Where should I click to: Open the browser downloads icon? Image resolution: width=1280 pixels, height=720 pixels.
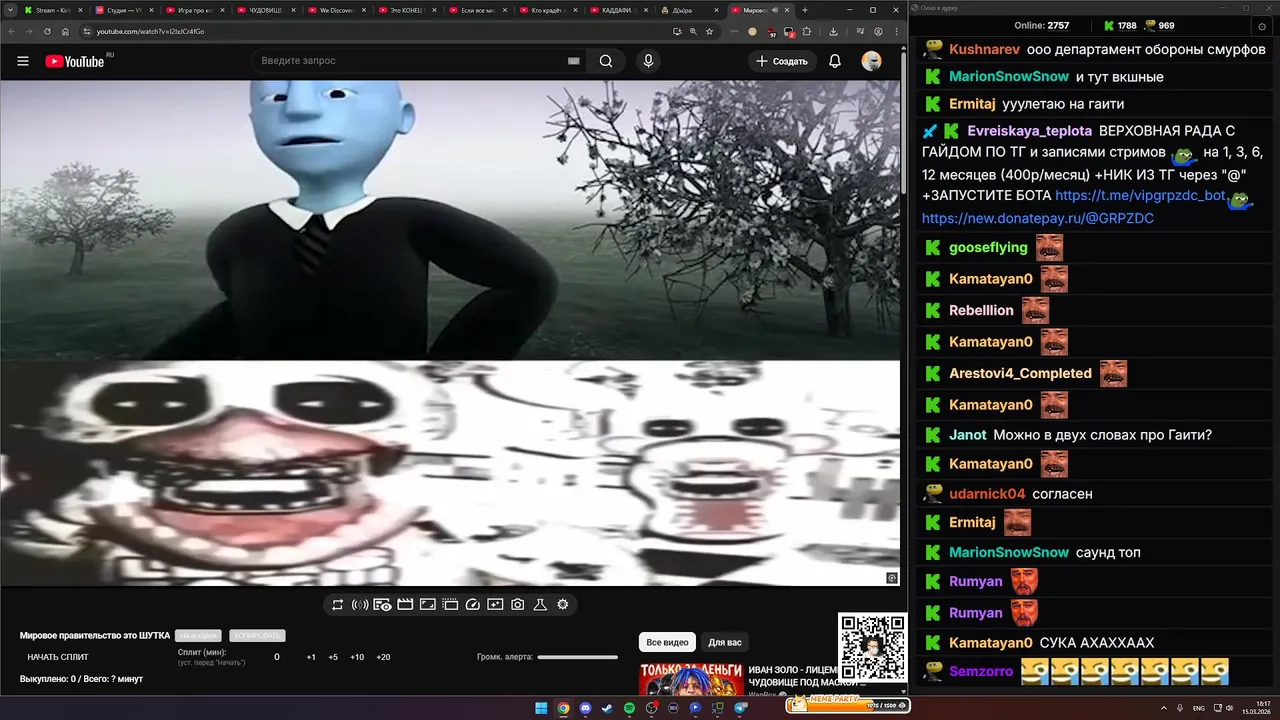[x=833, y=31]
